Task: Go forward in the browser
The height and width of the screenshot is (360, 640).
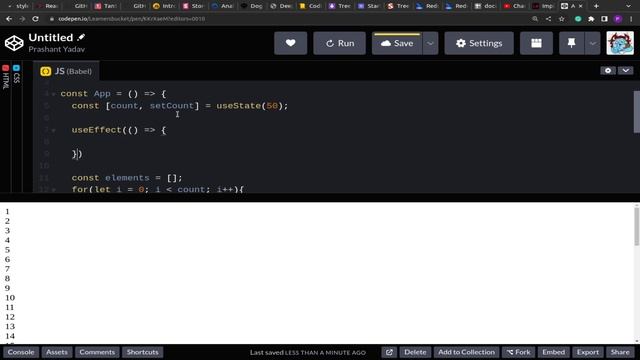Action: pyautogui.click(x=22, y=19)
